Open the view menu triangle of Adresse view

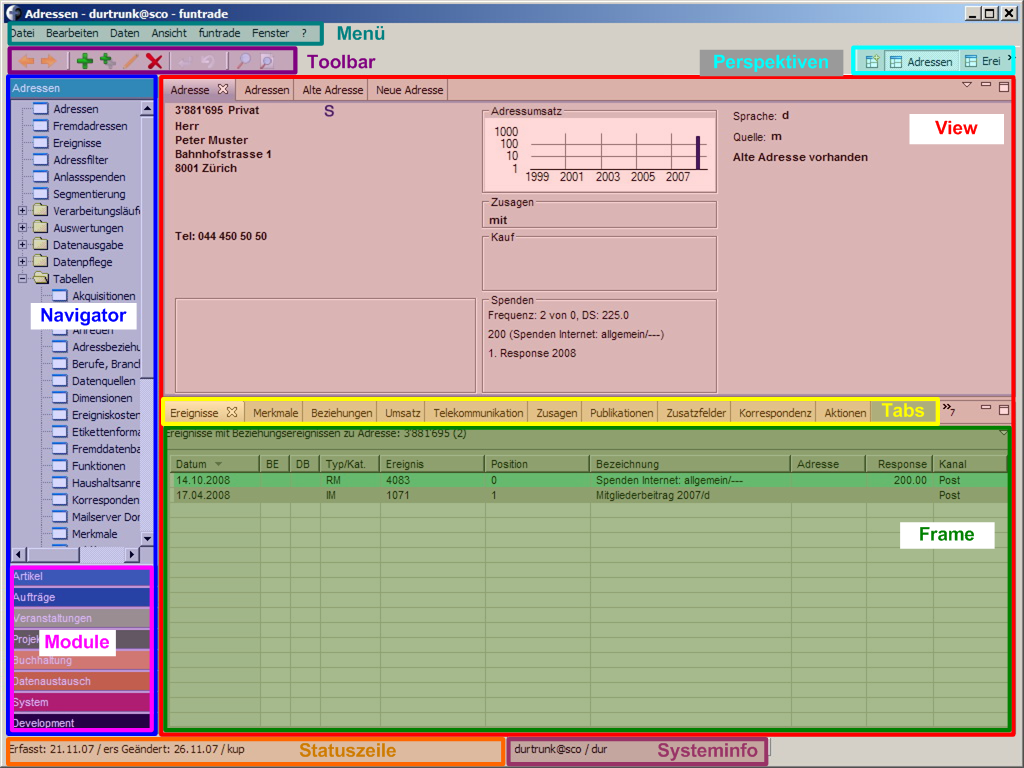click(x=967, y=86)
